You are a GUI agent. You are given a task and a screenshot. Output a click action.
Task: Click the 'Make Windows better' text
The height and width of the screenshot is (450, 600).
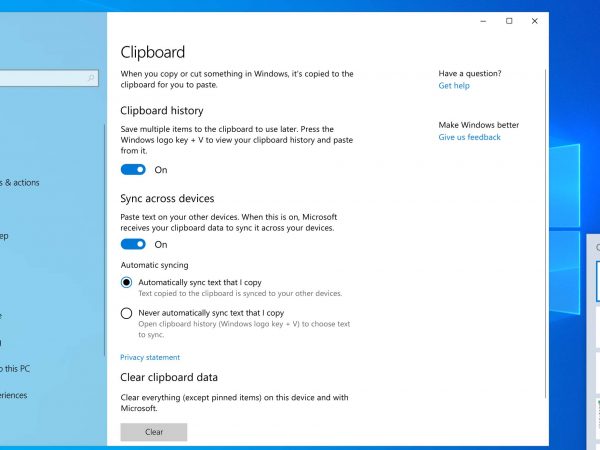[x=479, y=125]
